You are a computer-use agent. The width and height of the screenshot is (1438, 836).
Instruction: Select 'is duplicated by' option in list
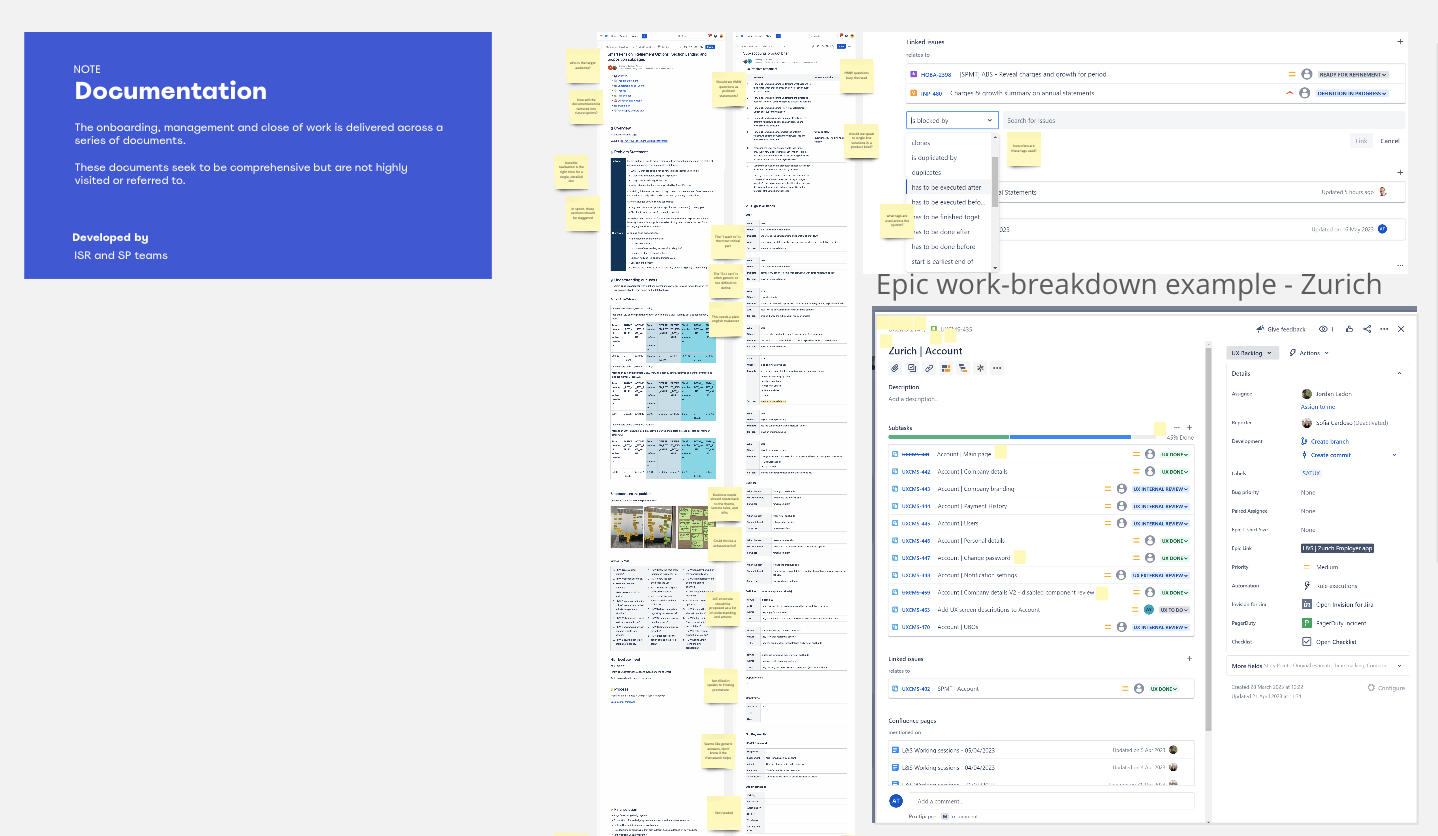[x=934, y=157]
